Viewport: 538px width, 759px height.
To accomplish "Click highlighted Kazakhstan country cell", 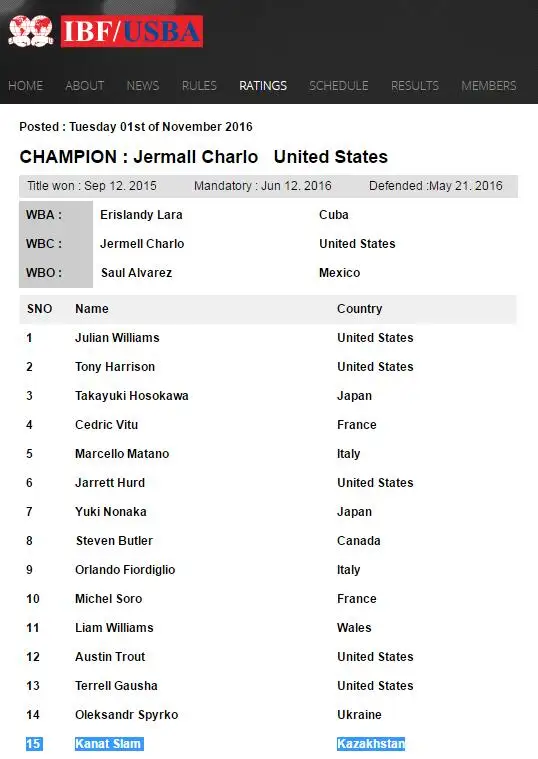I will pos(371,744).
